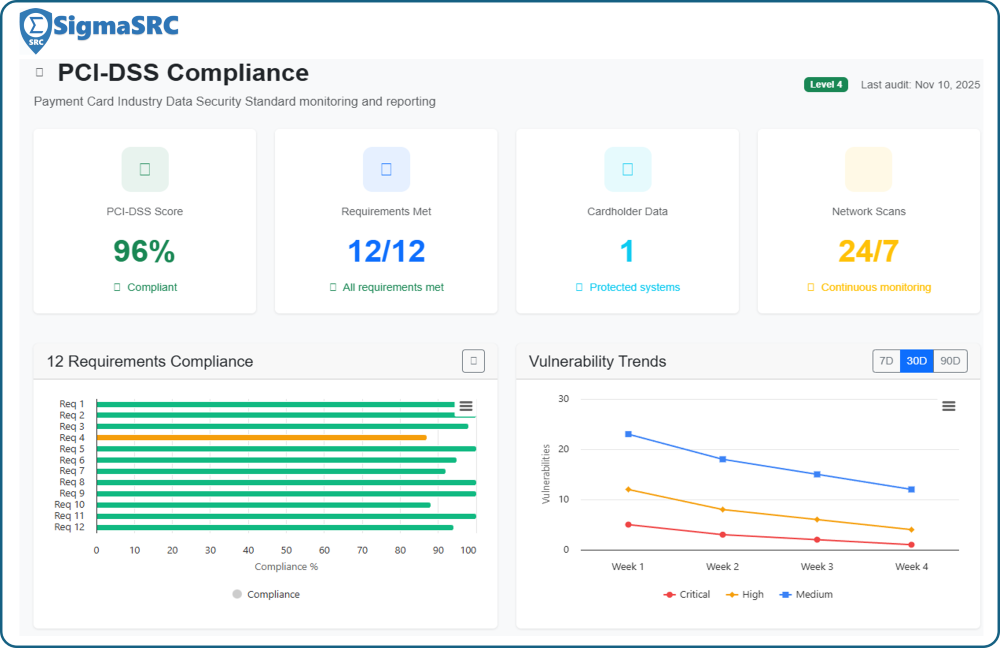This screenshot has height=648, width=1000.
Task: Click the Level 4 badge
Action: [x=826, y=84]
